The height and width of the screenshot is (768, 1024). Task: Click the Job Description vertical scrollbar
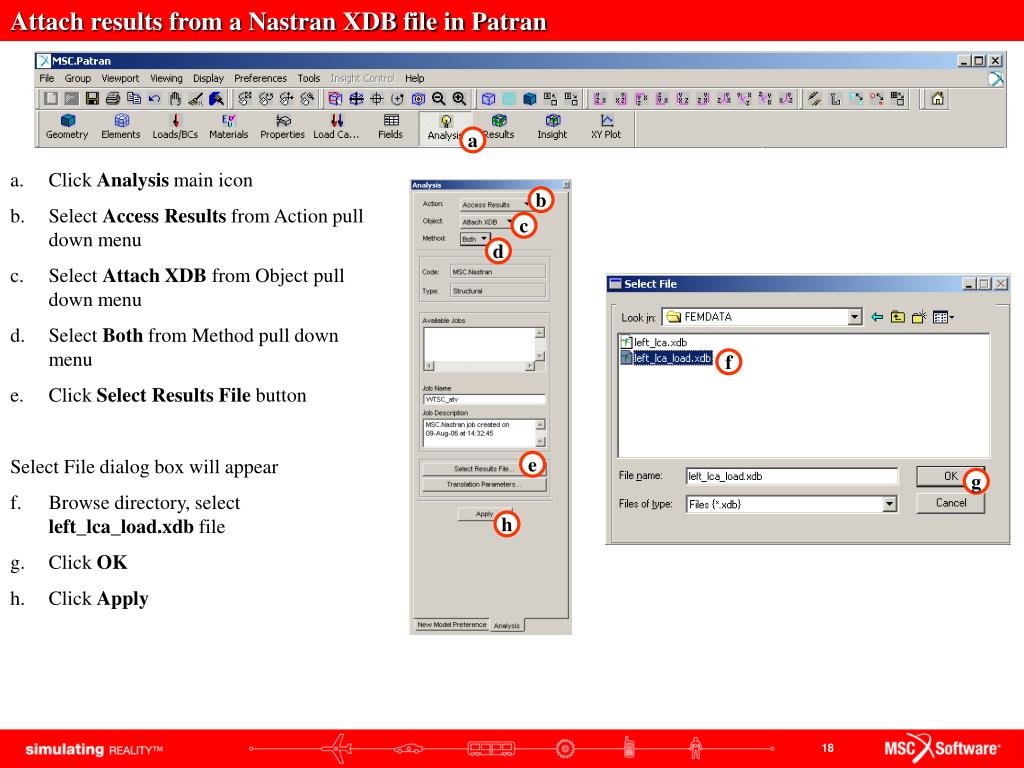(x=540, y=433)
